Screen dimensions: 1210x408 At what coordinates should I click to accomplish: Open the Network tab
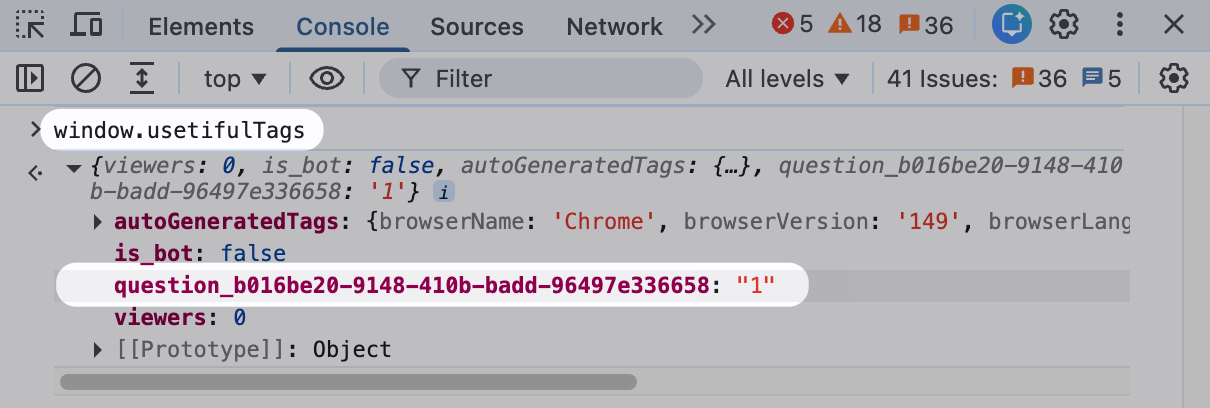tap(614, 26)
